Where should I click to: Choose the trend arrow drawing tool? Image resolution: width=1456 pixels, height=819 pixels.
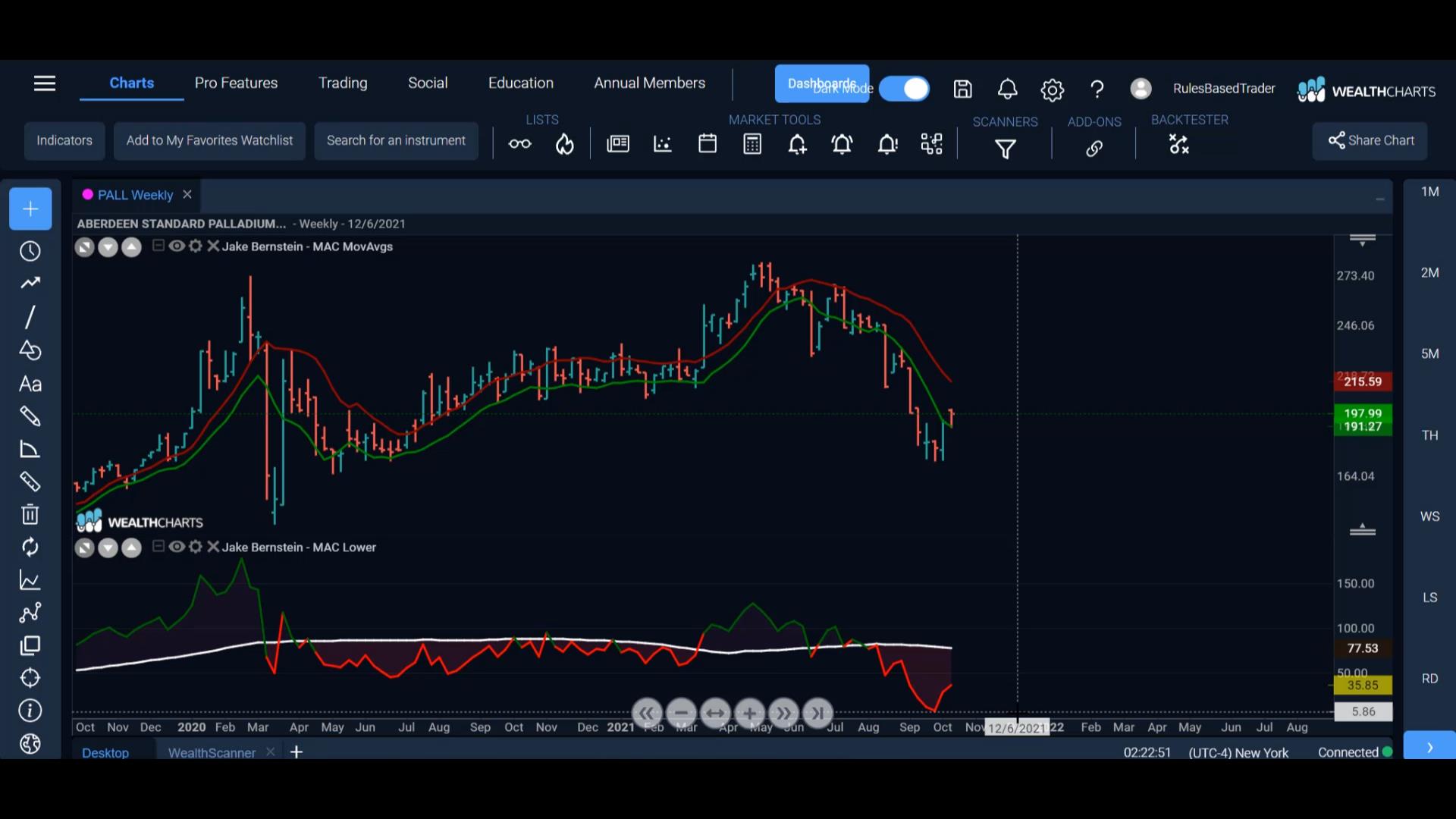[x=30, y=283]
